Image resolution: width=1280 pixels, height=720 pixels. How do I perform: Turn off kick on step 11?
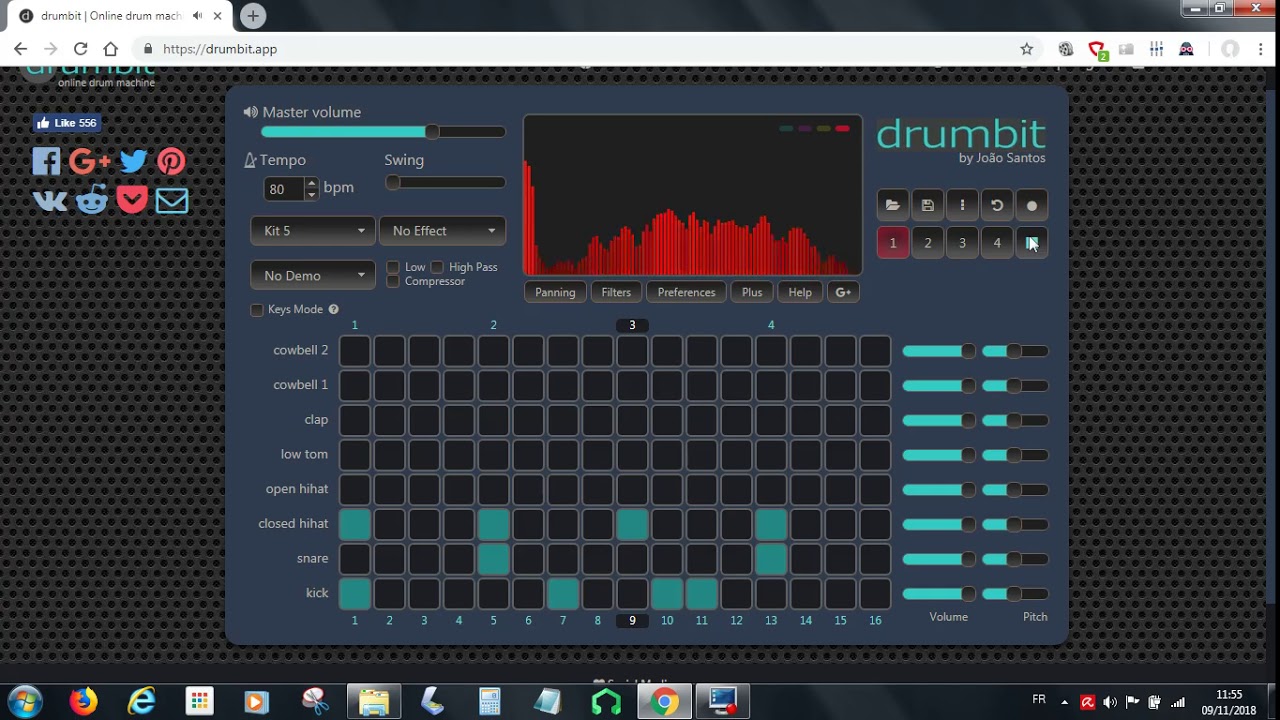(x=702, y=594)
